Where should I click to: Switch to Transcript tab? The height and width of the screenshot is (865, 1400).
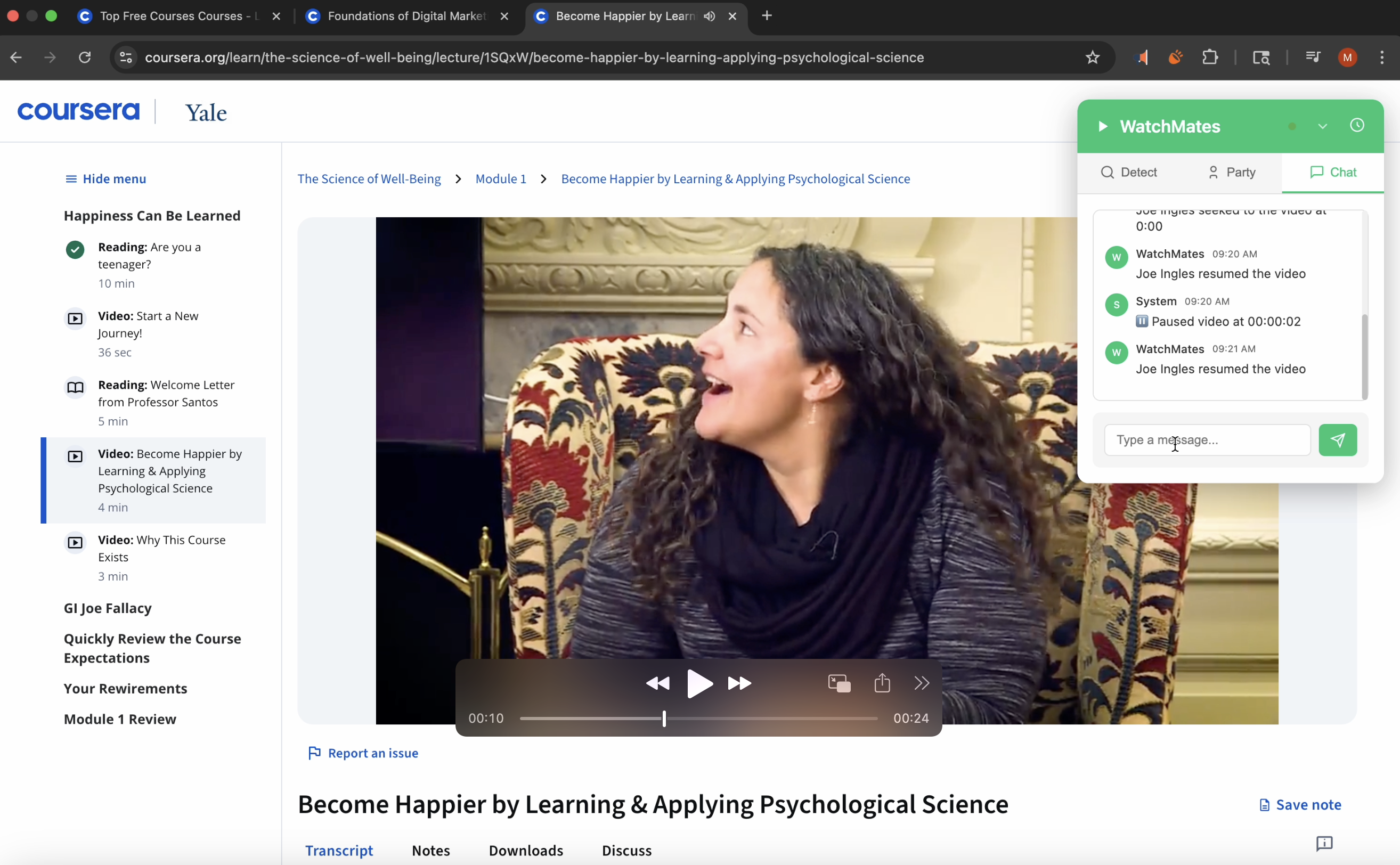point(339,850)
